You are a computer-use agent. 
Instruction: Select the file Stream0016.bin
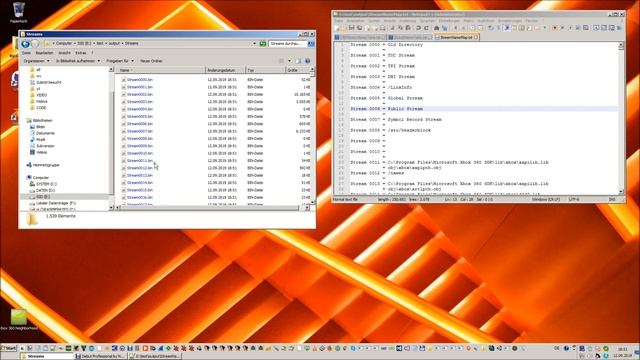click(140, 197)
